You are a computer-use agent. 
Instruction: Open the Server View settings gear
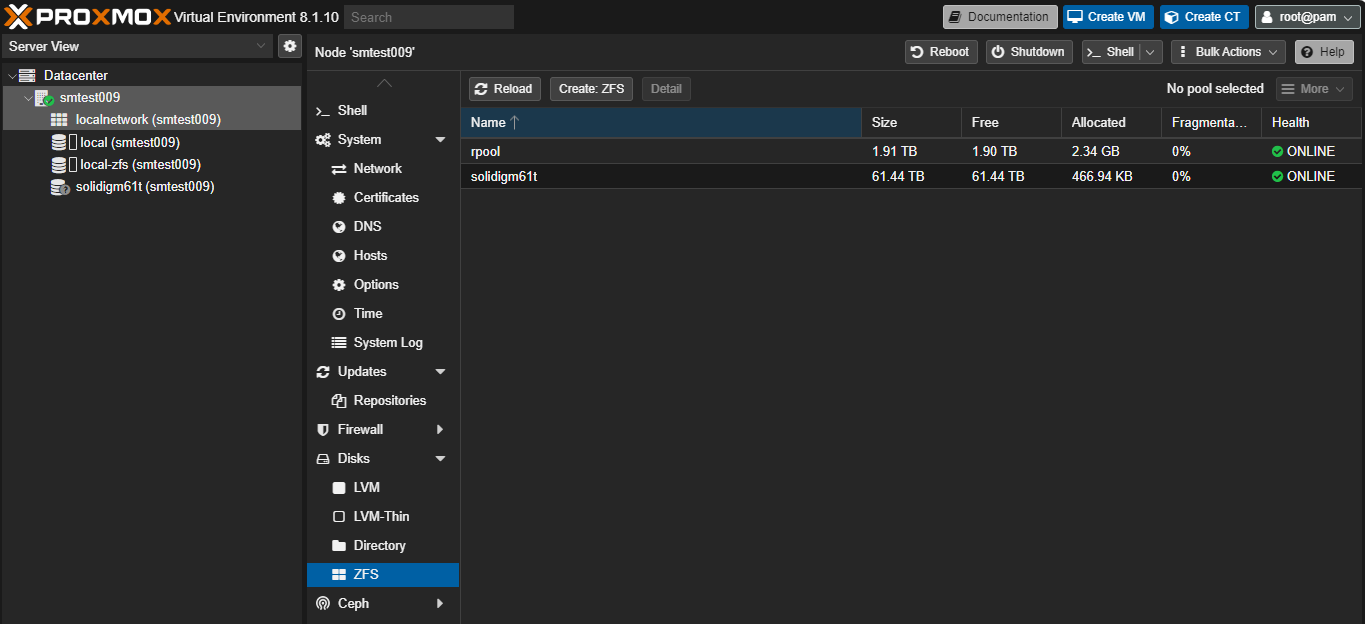(289, 46)
